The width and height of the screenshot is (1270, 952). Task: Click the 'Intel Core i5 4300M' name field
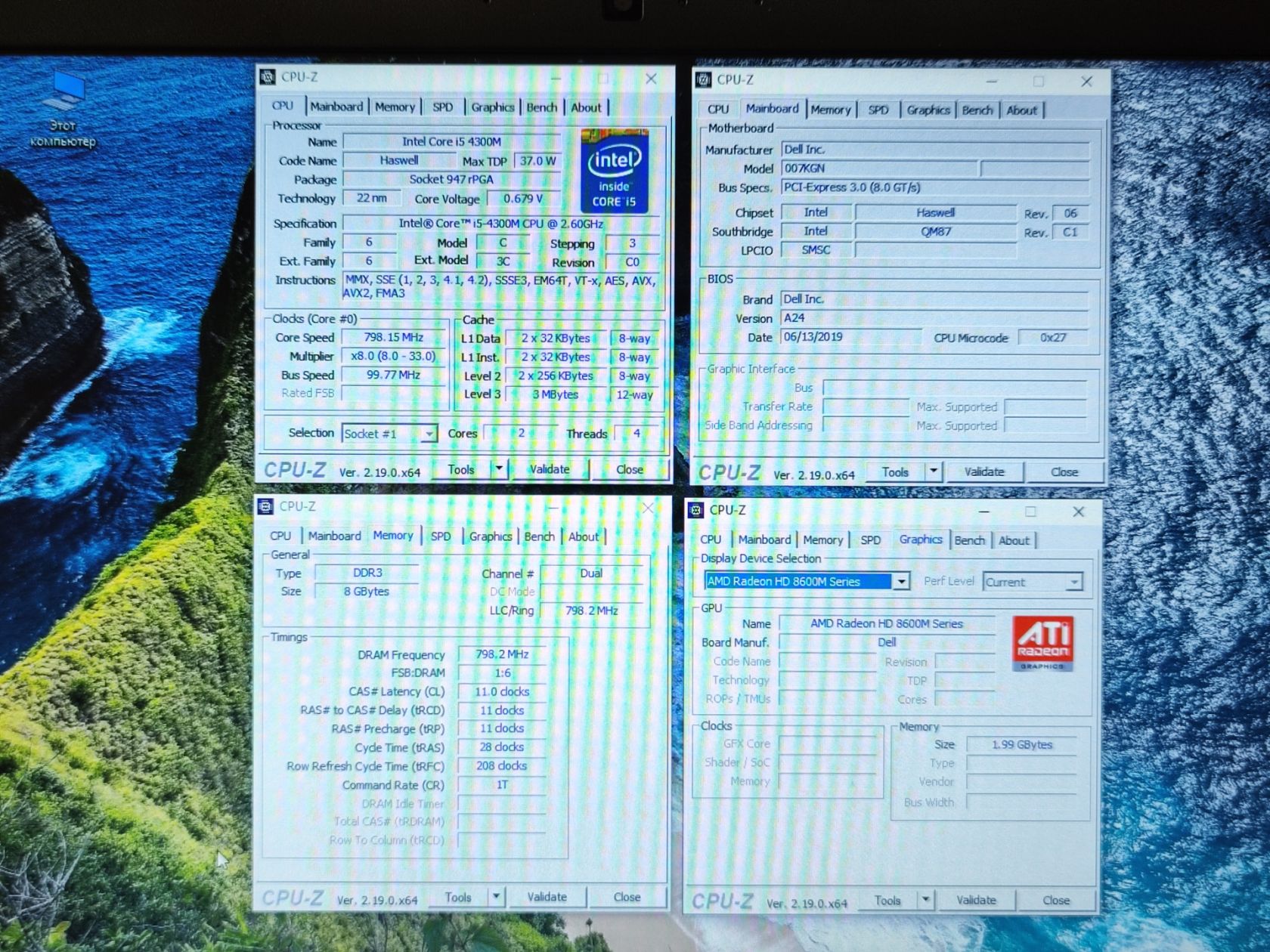point(452,141)
